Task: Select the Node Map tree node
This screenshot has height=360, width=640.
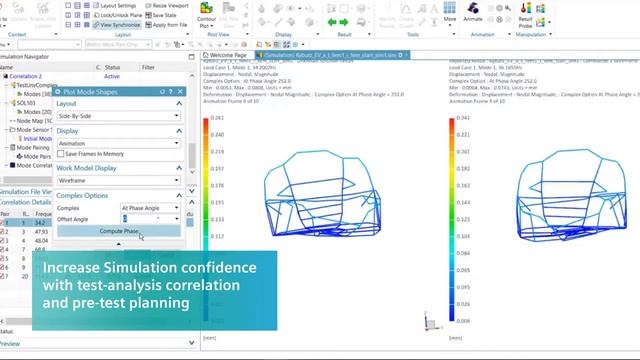Action: pyautogui.click(x=34, y=121)
